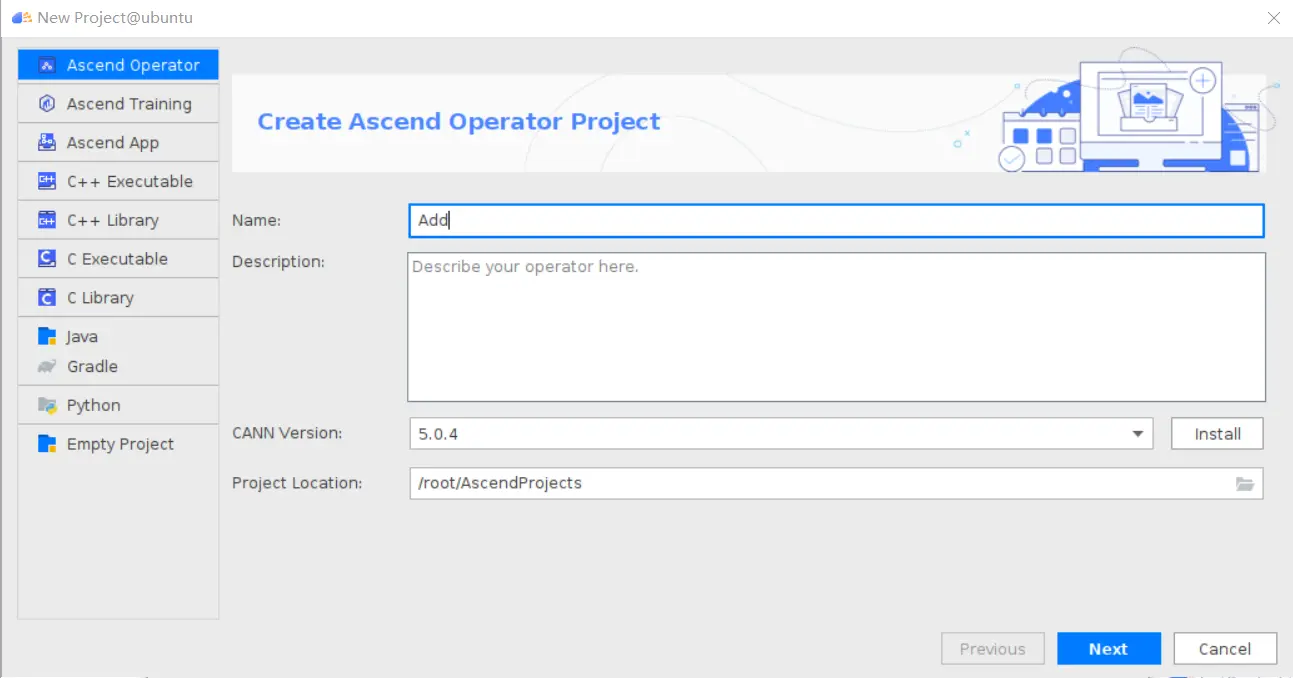This screenshot has height=678, width=1293.
Task: Click the Empty Project icon
Action: 46,444
